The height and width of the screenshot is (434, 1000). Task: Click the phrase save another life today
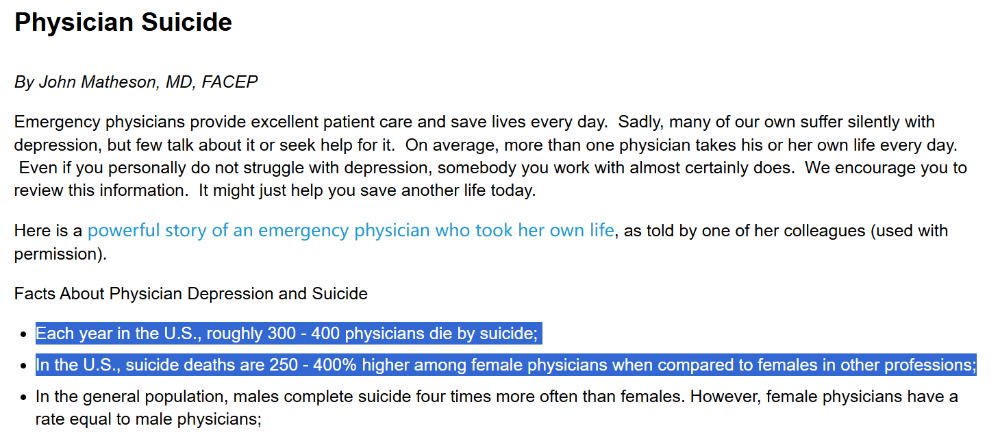click(x=460, y=190)
